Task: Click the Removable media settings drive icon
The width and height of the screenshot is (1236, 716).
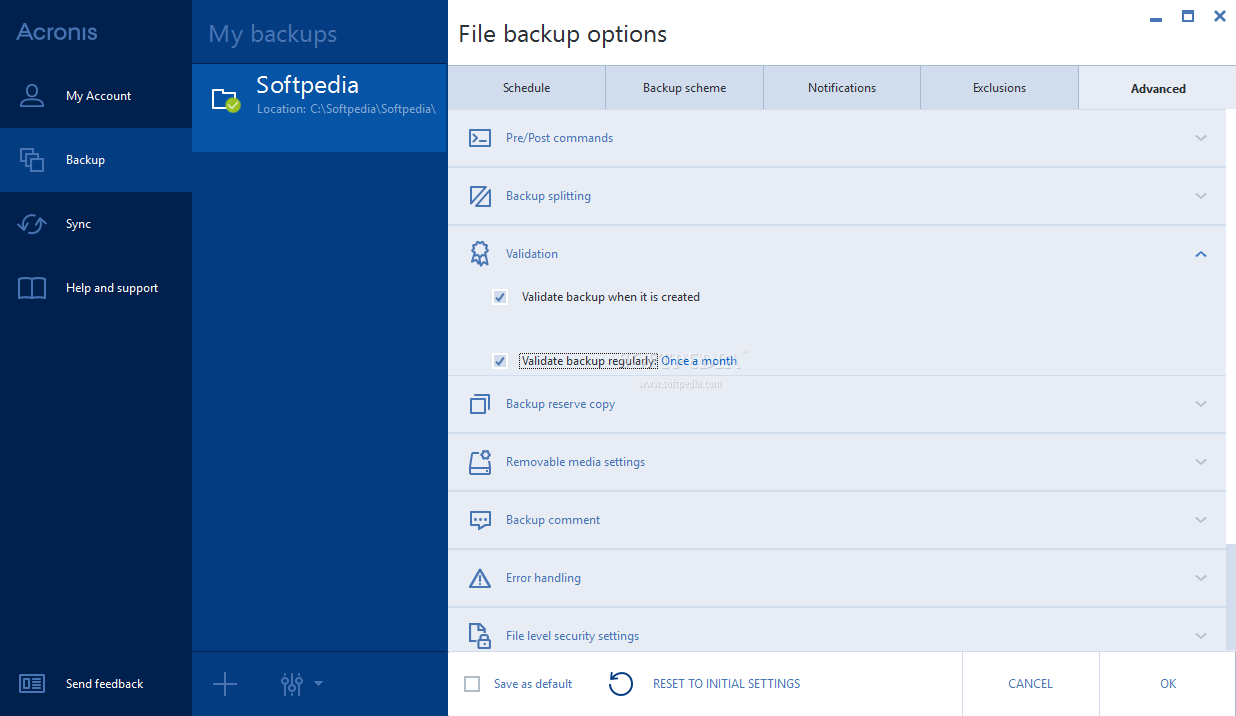Action: point(480,462)
